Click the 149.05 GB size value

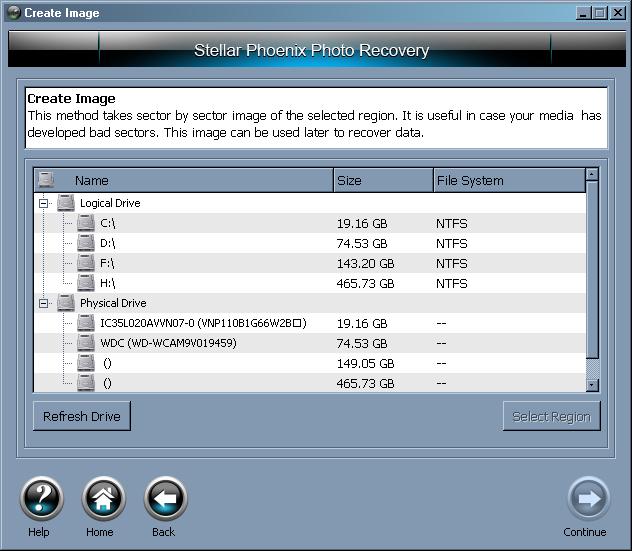pos(365,363)
